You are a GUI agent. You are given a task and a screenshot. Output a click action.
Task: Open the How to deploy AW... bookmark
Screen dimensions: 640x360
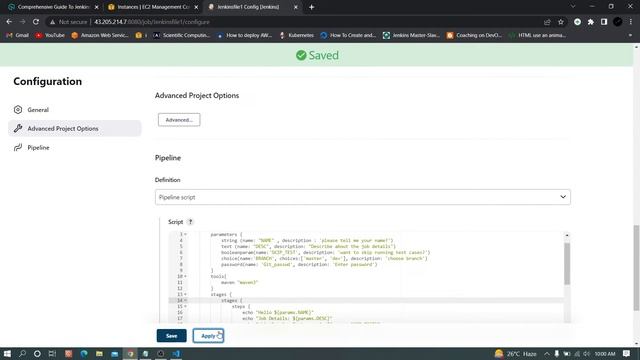(x=244, y=35)
